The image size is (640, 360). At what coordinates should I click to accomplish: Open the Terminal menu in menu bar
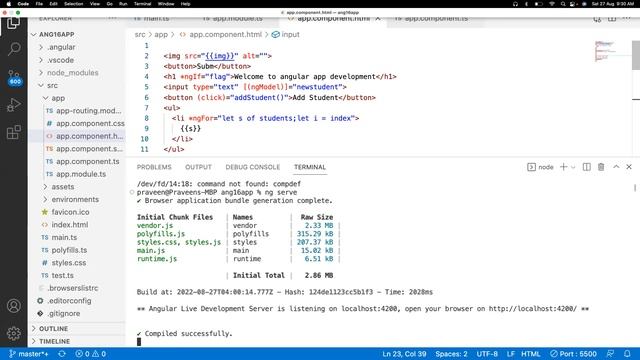click(x=142, y=4)
